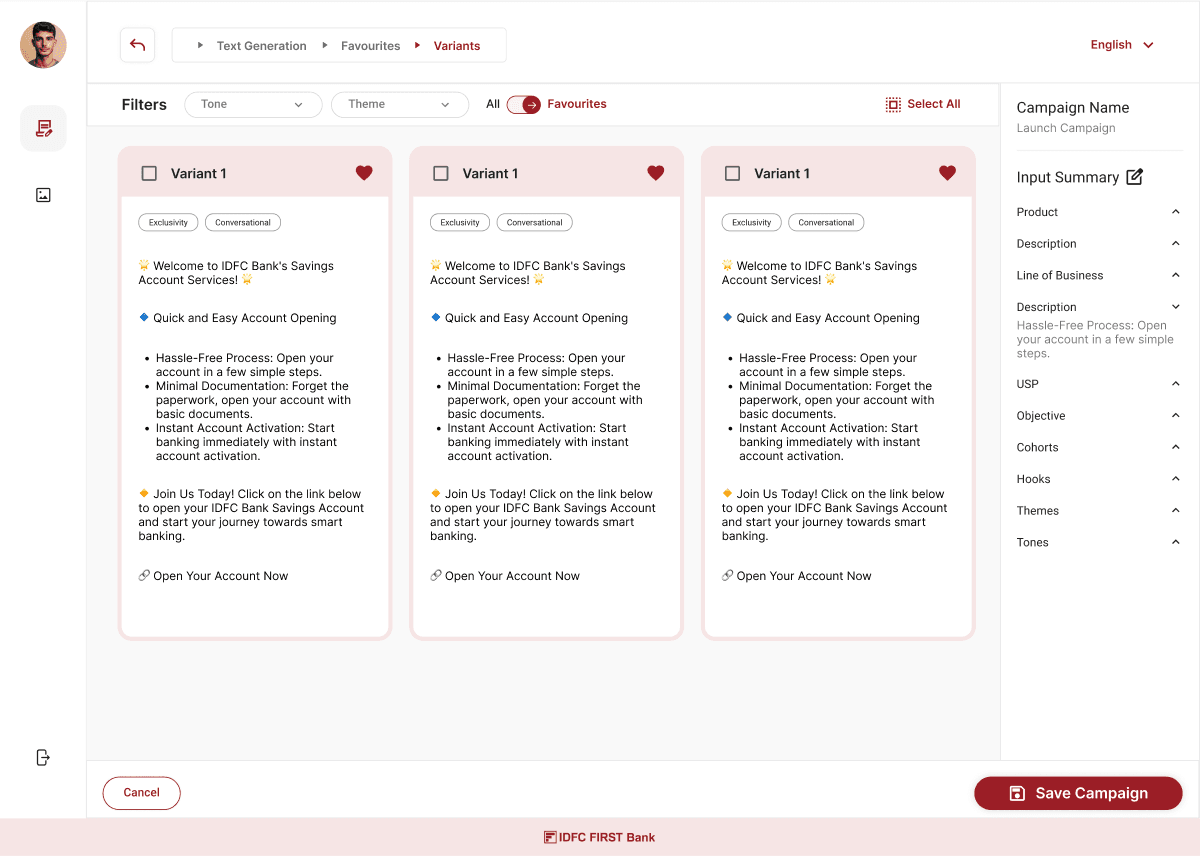Unfavourite the first Variant 1 card heart
Screen dimensions: 1200x856
click(364, 173)
